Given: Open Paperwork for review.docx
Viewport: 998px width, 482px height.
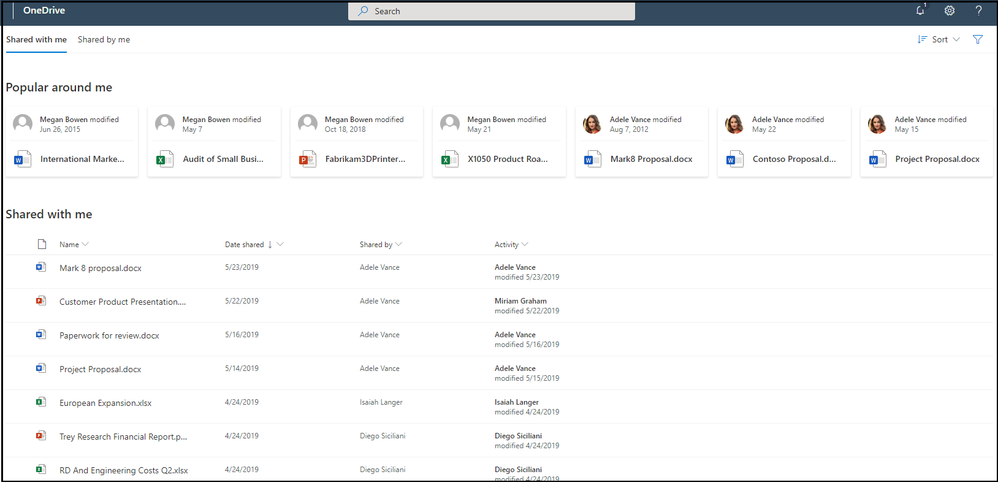Looking at the screenshot, I should 109,336.
